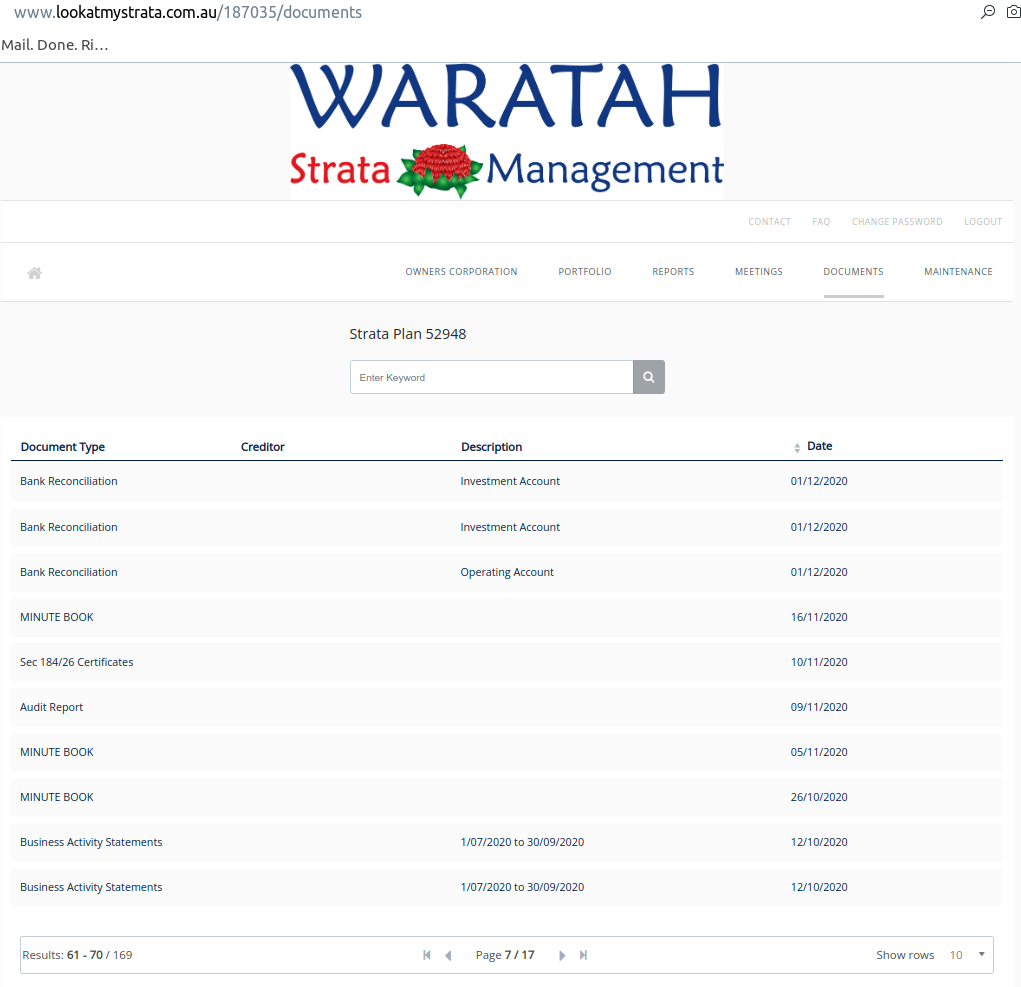
Task: Click the 16/11/2020 date cell
Action: pos(819,617)
